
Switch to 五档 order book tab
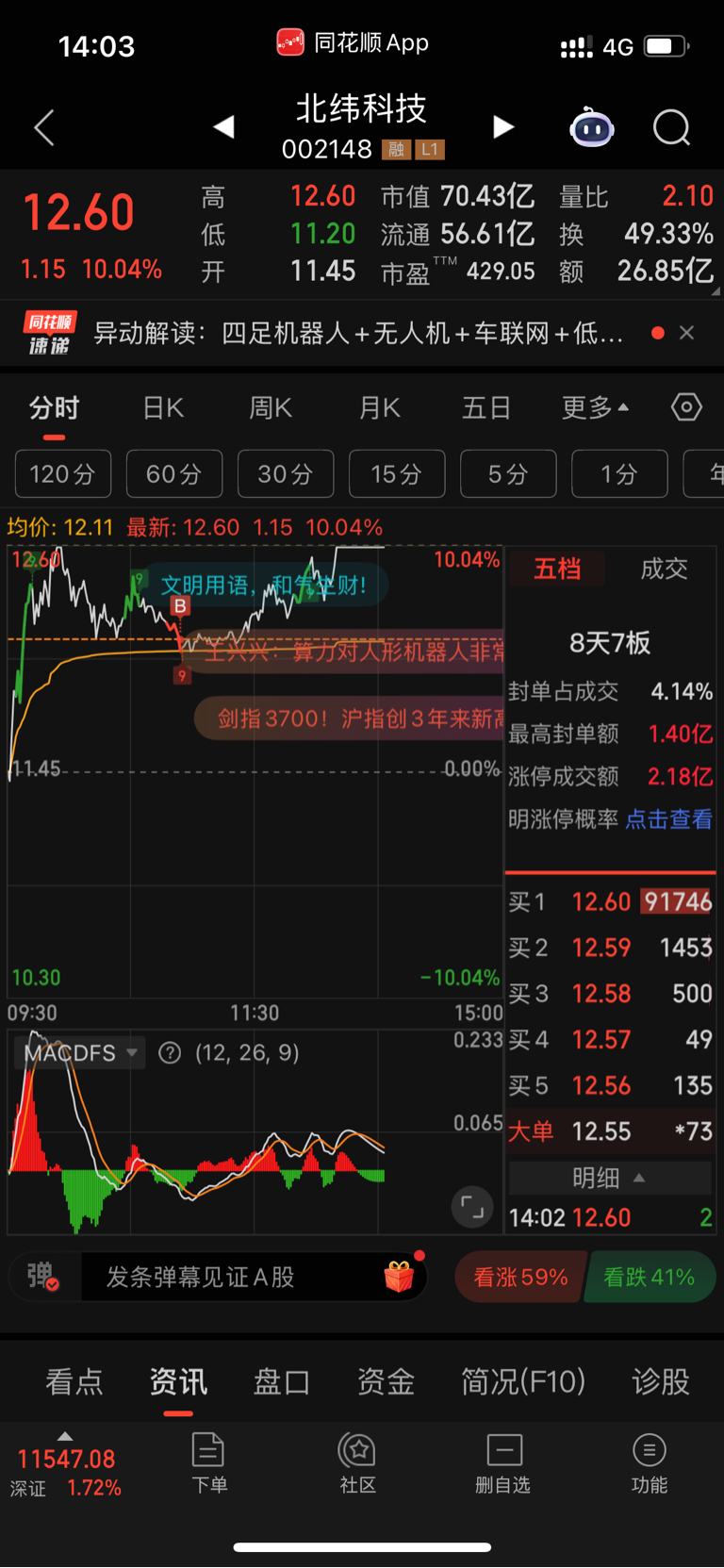(x=557, y=569)
